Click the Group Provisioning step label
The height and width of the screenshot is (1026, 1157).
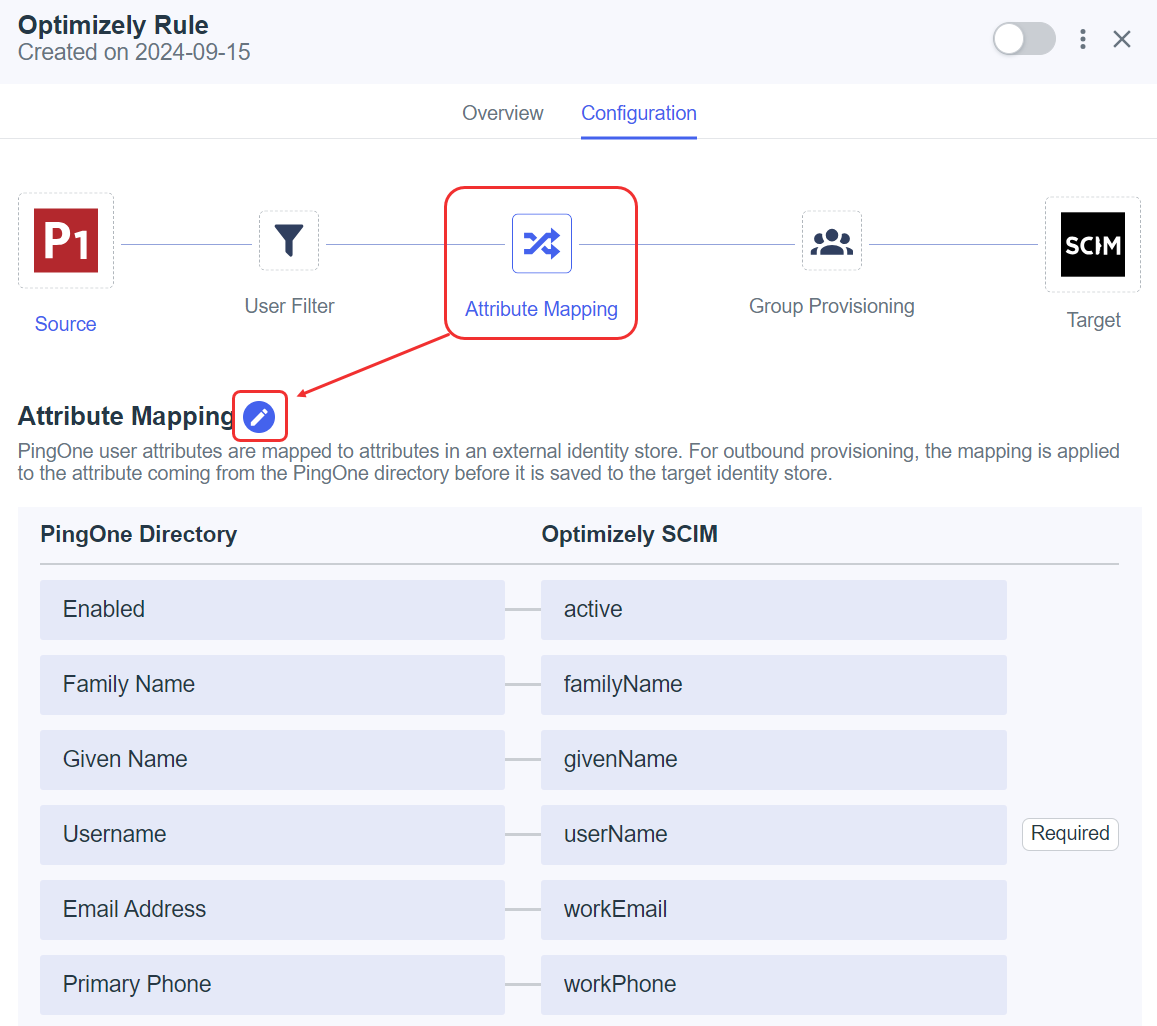(832, 306)
